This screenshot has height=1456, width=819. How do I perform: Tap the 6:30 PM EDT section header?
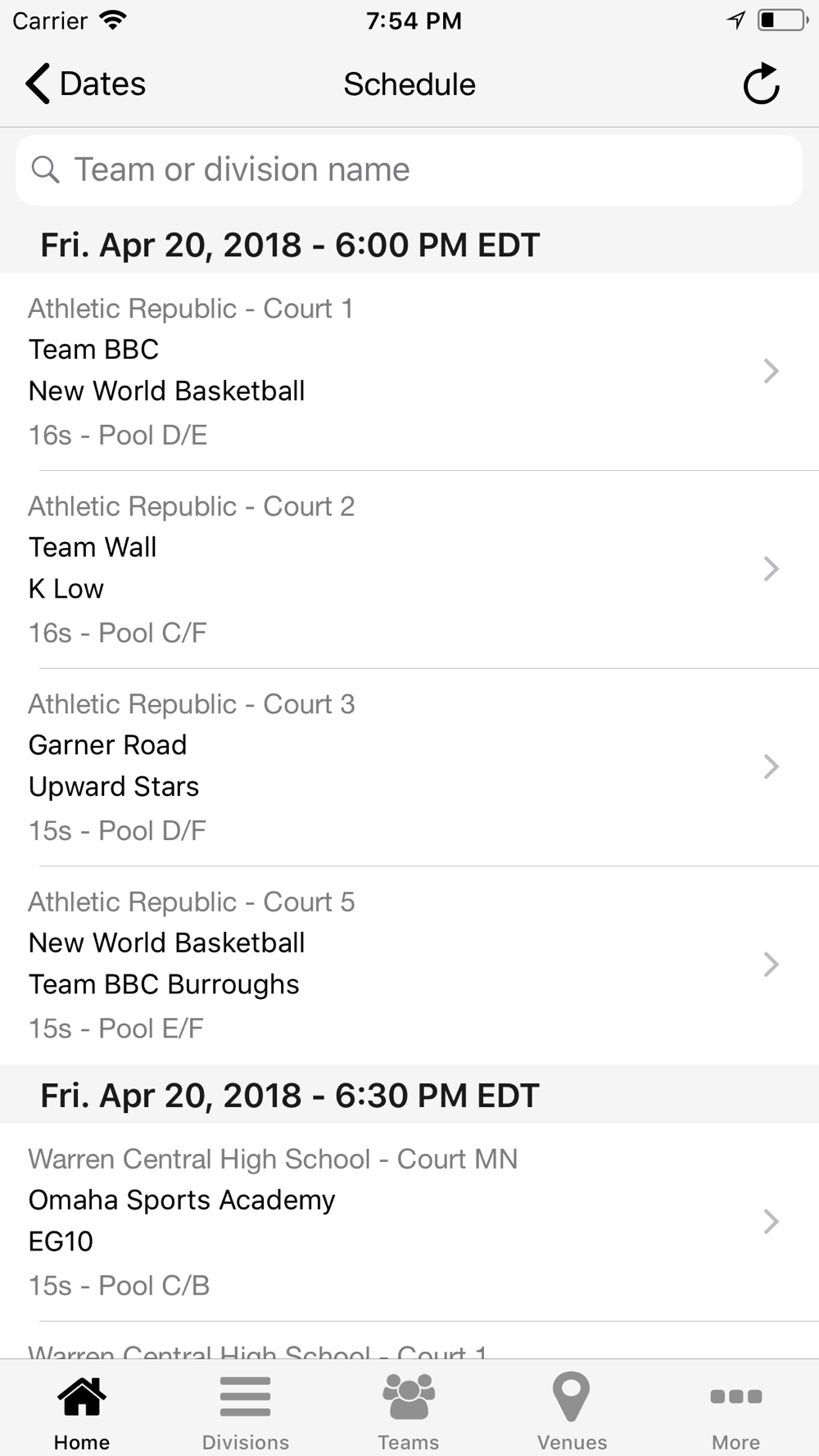tap(409, 1095)
